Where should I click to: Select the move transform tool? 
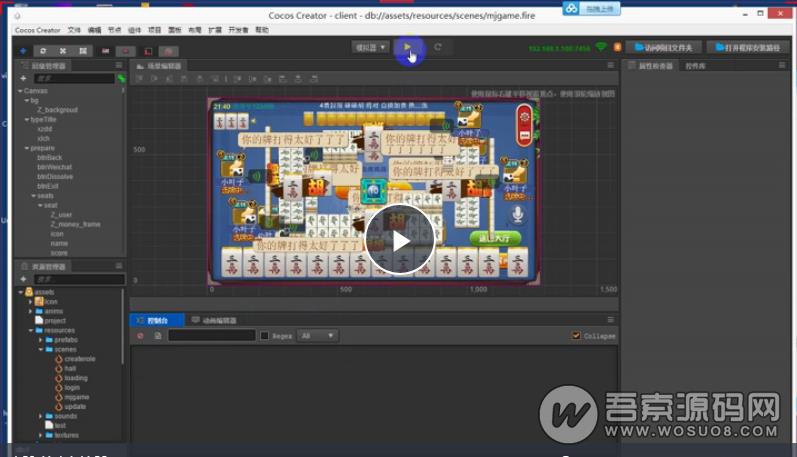point(23,51)
